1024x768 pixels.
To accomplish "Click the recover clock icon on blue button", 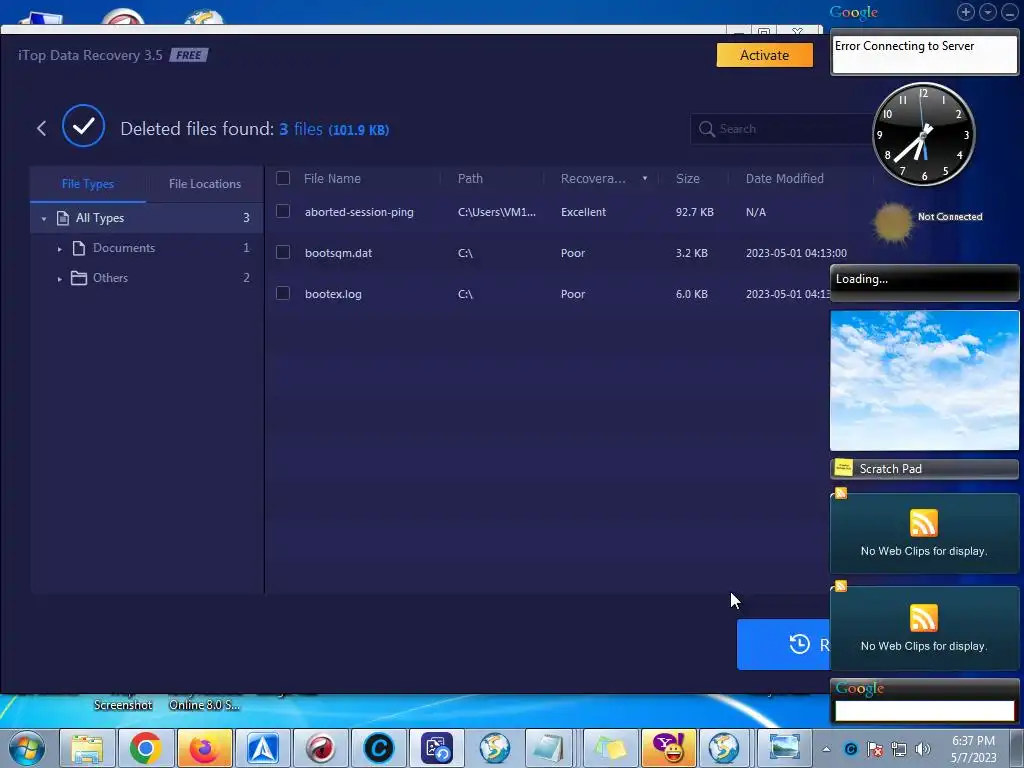I will pos(799,645).
